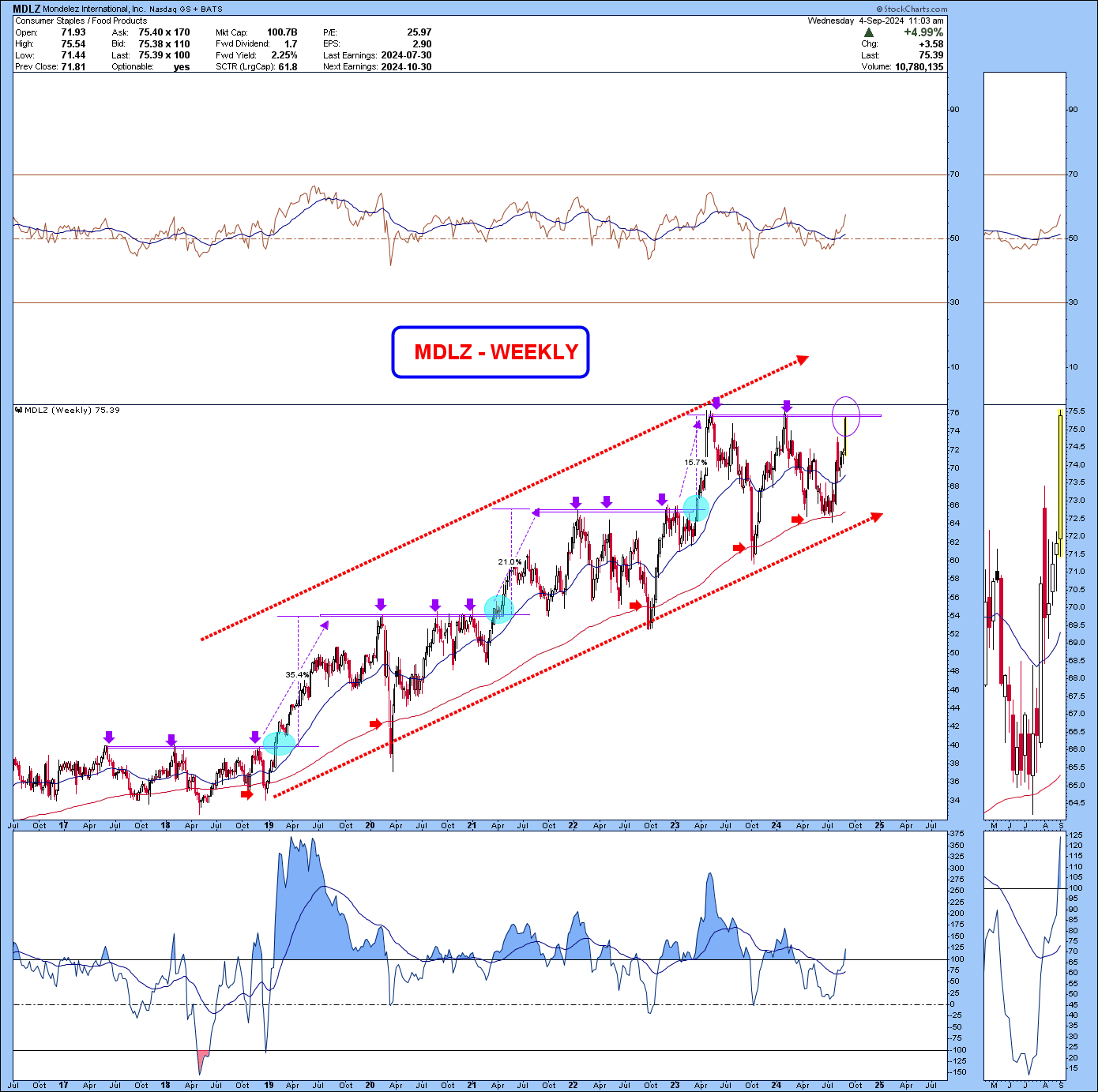The width and height of the screenshot is (1098, 1092).
Task: Click the green up triangle beside +4.99%
Action: (869, 32)
